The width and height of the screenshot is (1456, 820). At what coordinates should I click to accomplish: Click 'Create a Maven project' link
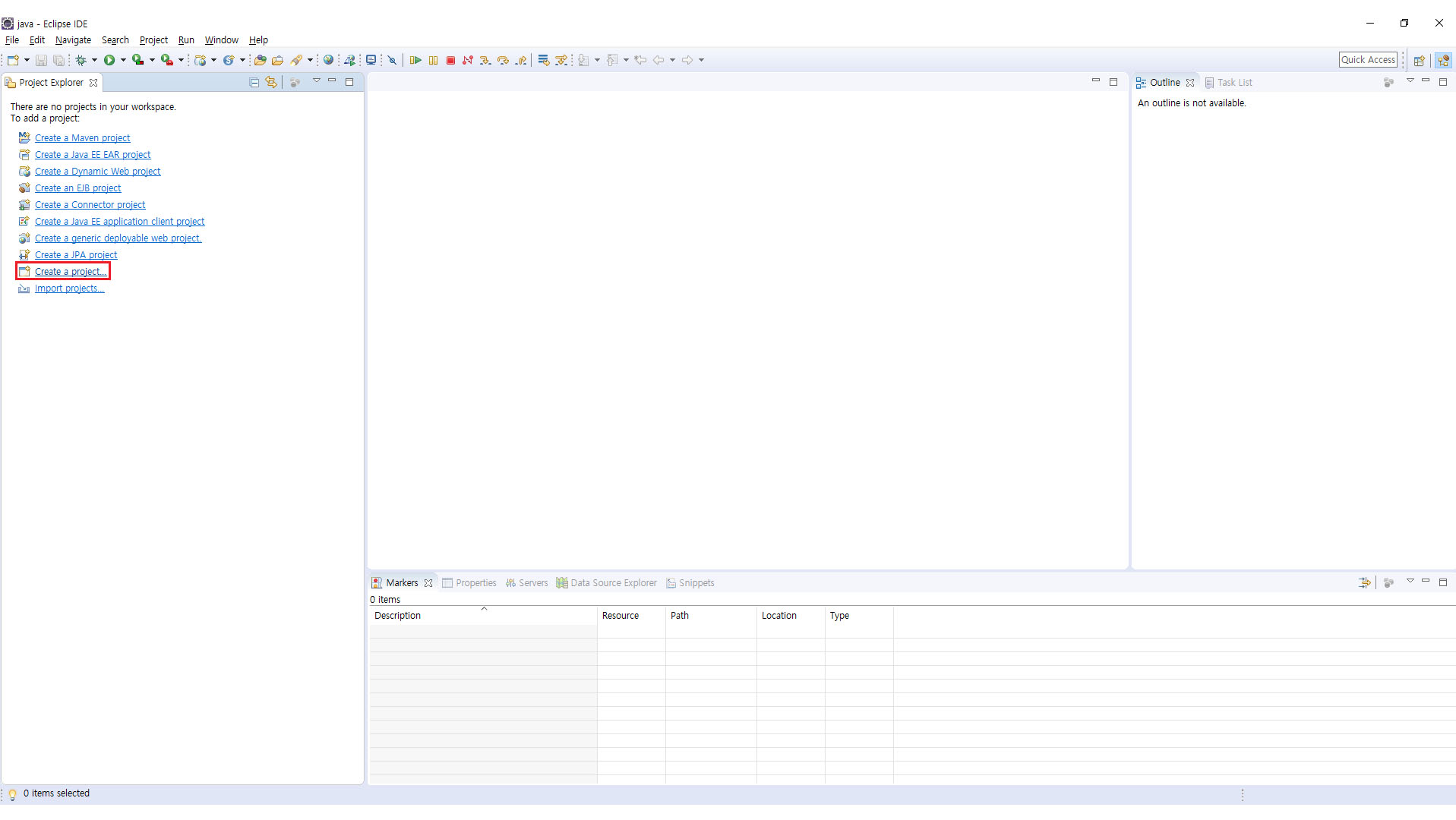click(82, 138)
